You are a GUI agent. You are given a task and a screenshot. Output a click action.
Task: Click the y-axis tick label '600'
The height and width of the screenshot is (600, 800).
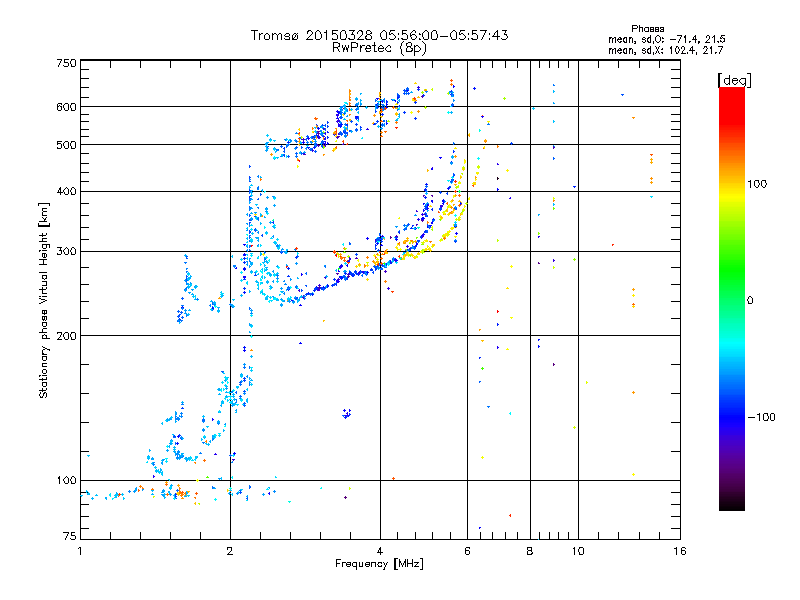(x=66, y=107)
